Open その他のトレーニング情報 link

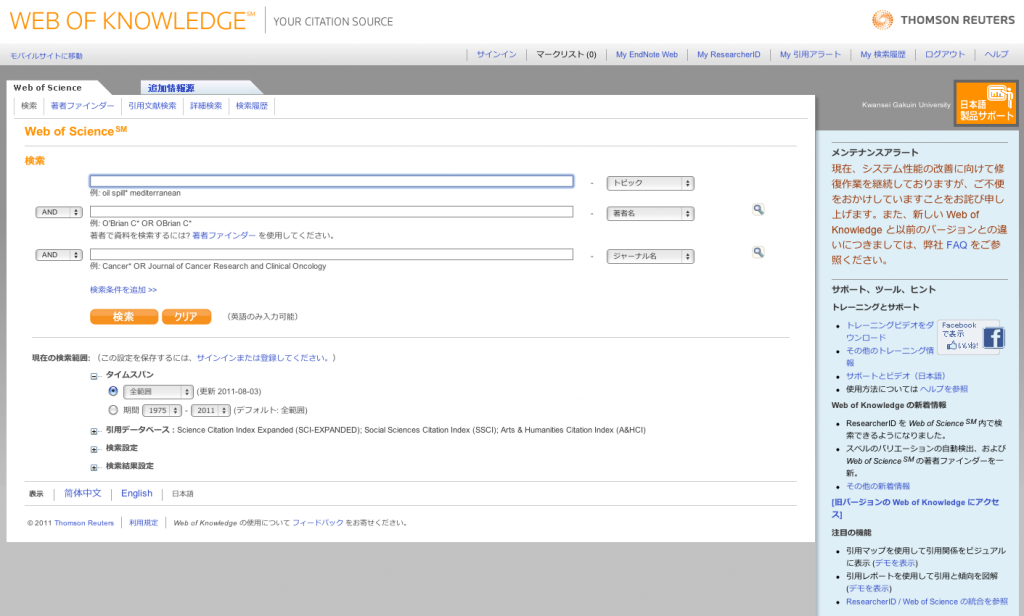click(890, 357)
